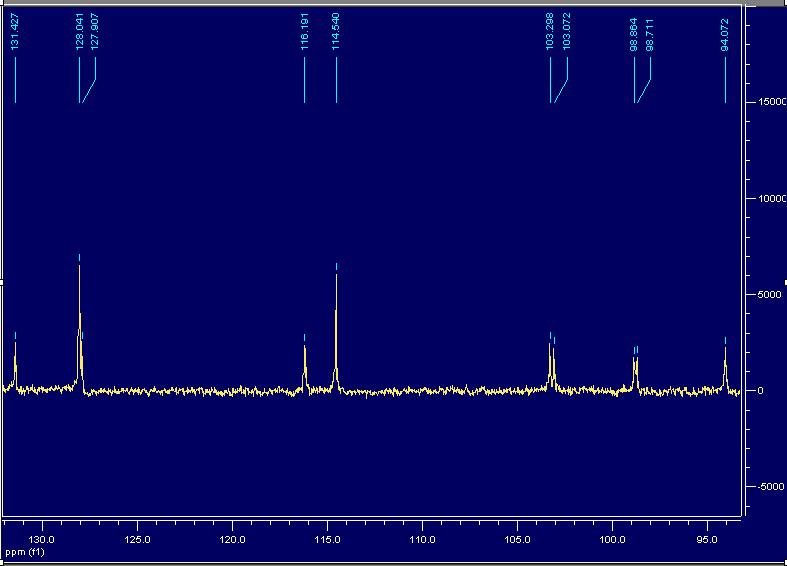Screen dimensions: 787x566
Task: Select the 114.540 peak label
Action: pos(336,32)
